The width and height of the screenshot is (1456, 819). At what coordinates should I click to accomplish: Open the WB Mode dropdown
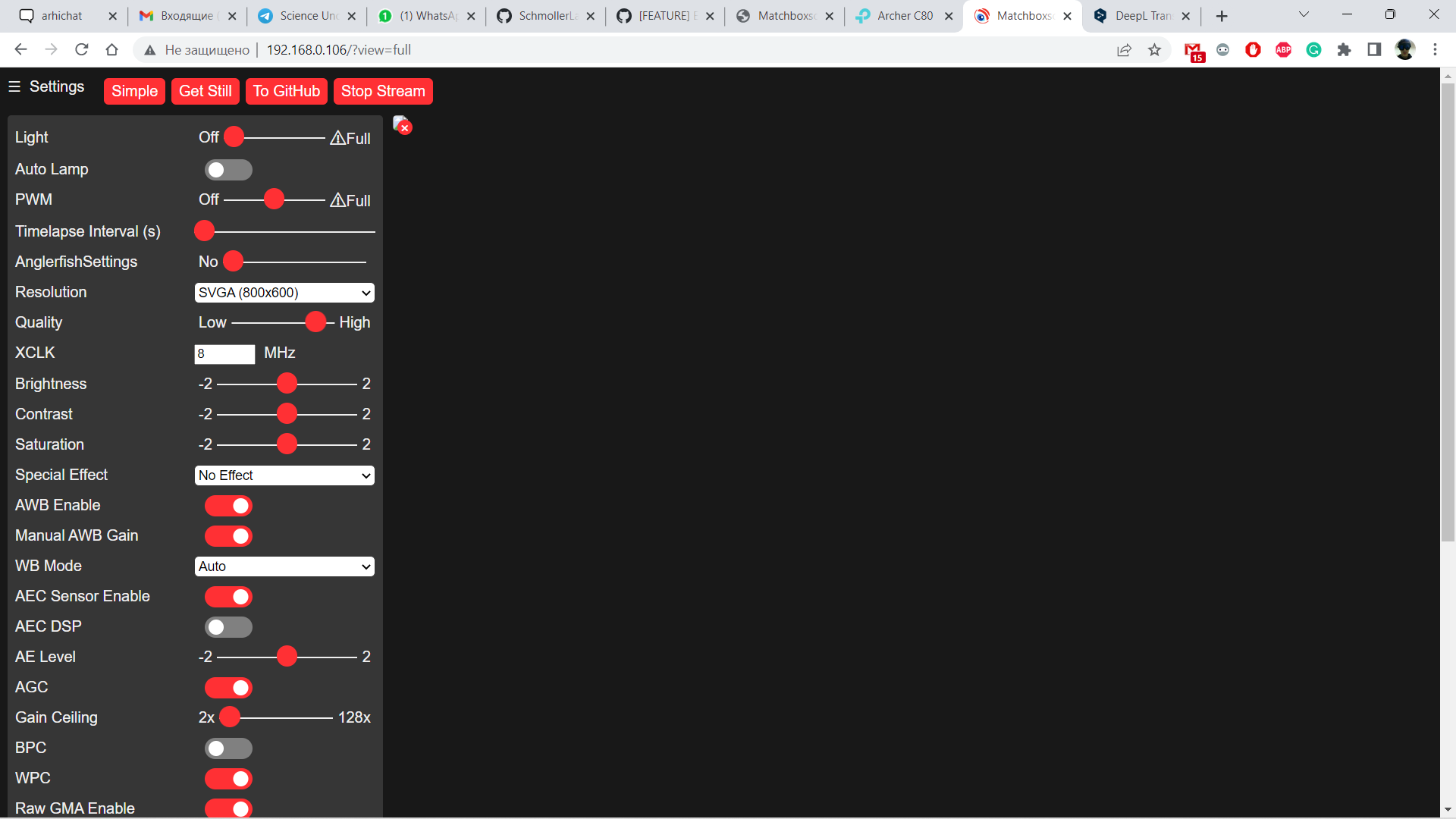tap(284, 566)
